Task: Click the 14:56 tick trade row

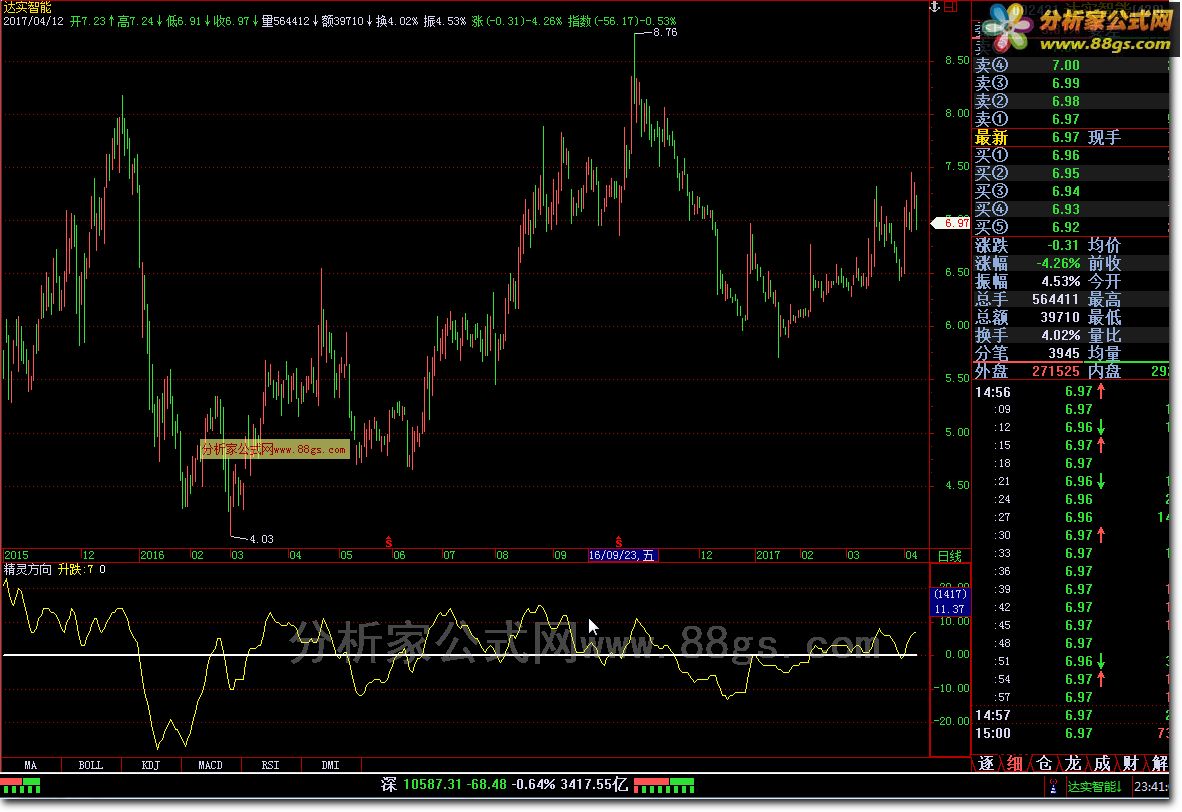Action: (x=1071, y=391)
